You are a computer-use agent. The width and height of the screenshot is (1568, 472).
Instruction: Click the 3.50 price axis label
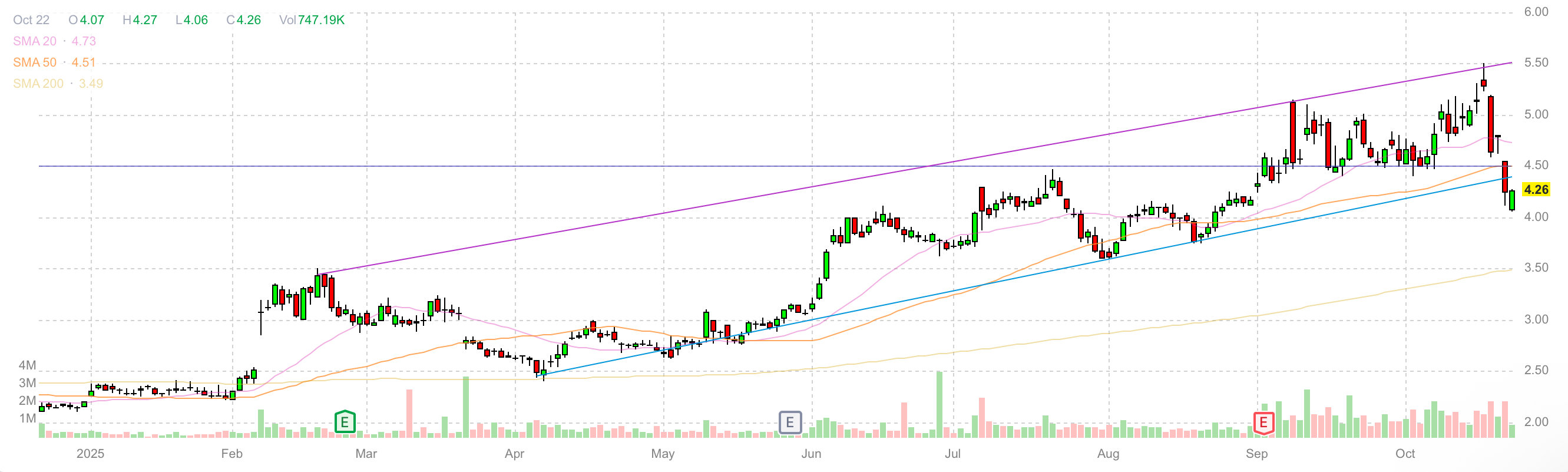coord(1536,268)
